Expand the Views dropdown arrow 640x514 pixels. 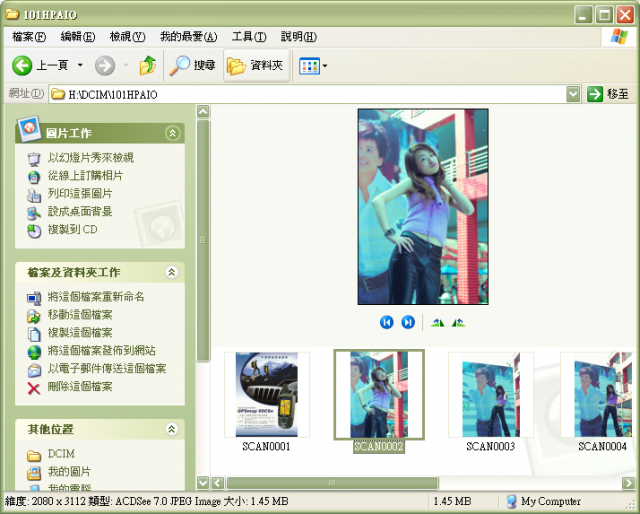tap(325, 66)
